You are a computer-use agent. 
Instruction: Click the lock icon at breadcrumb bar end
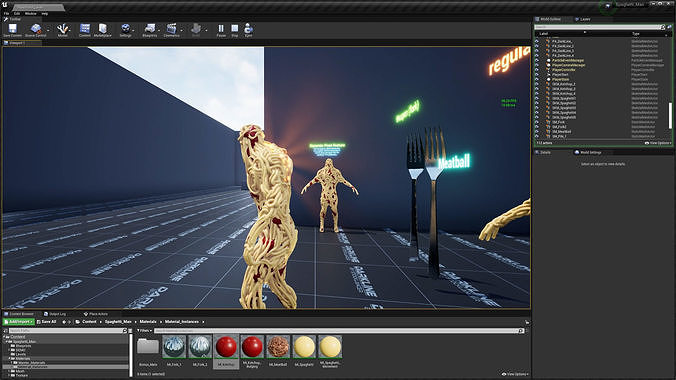coord(527,322)
